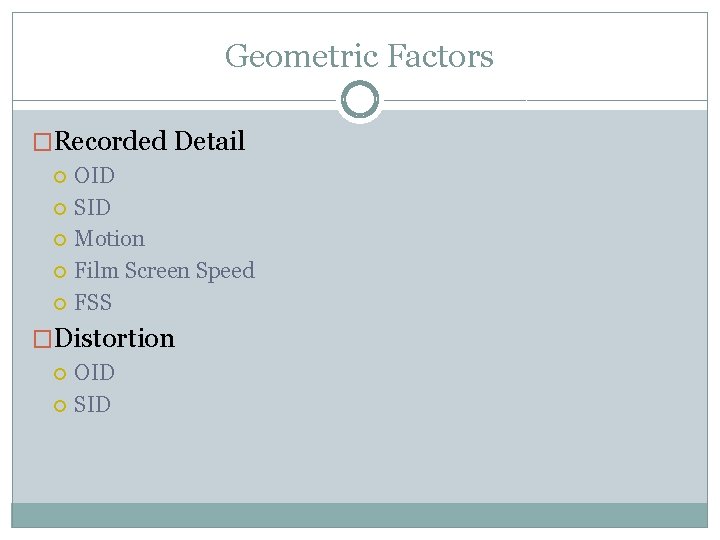Click the yellow circle bullet beside FSS
The width and height of the screenshot is (720, 540).
point(60,304)
